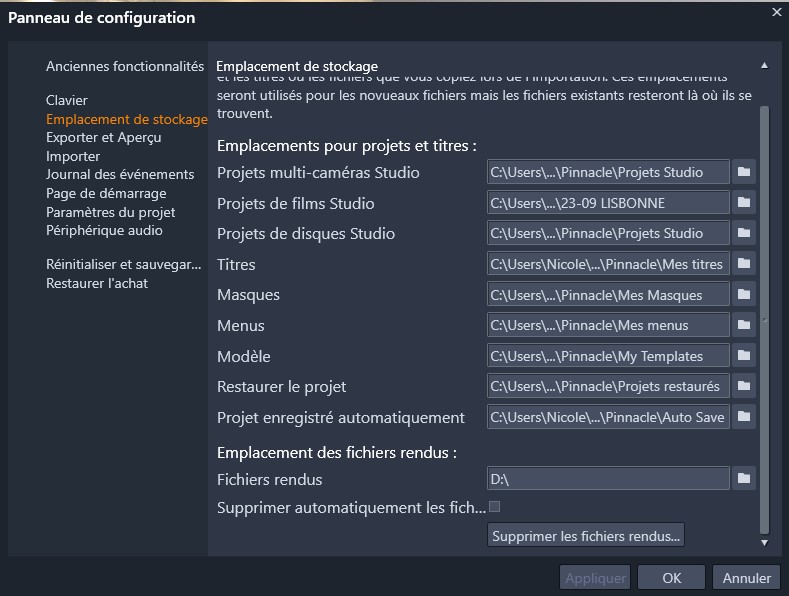Open Anciennes fonctionnalités section
The image size is (789, 596).
point(124,66)
